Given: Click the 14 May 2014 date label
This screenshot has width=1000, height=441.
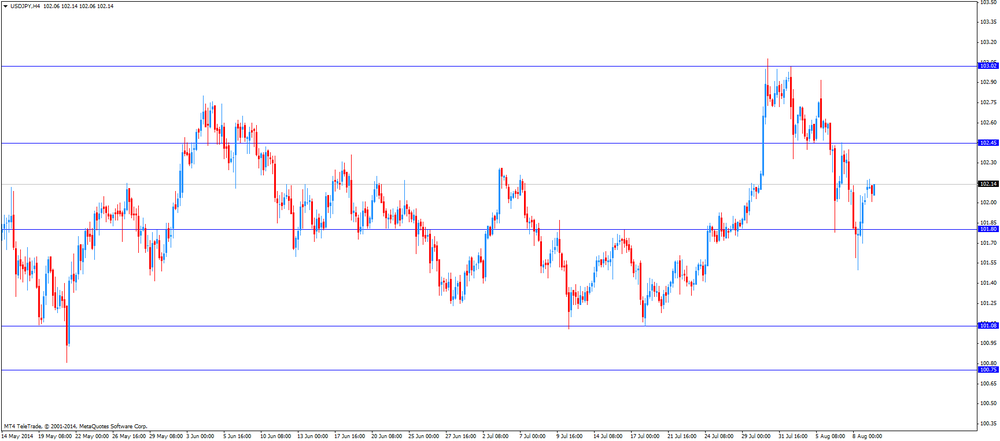Looking at the screenshot, I should coord(17,437).
